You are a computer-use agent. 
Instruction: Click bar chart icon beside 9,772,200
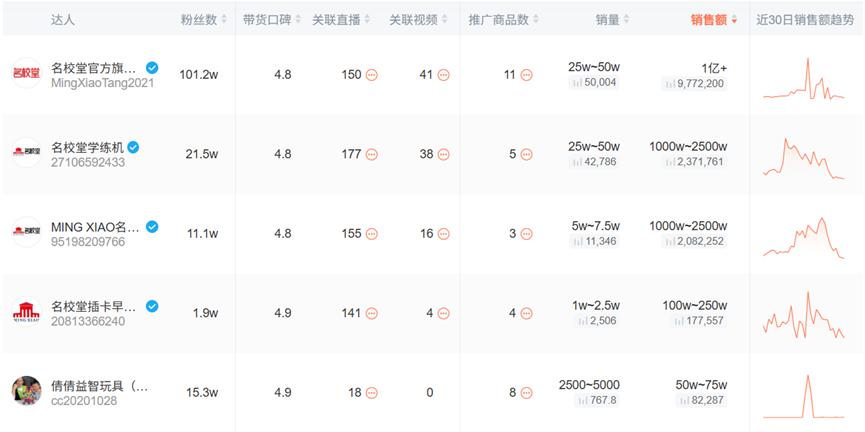[670, 84]
